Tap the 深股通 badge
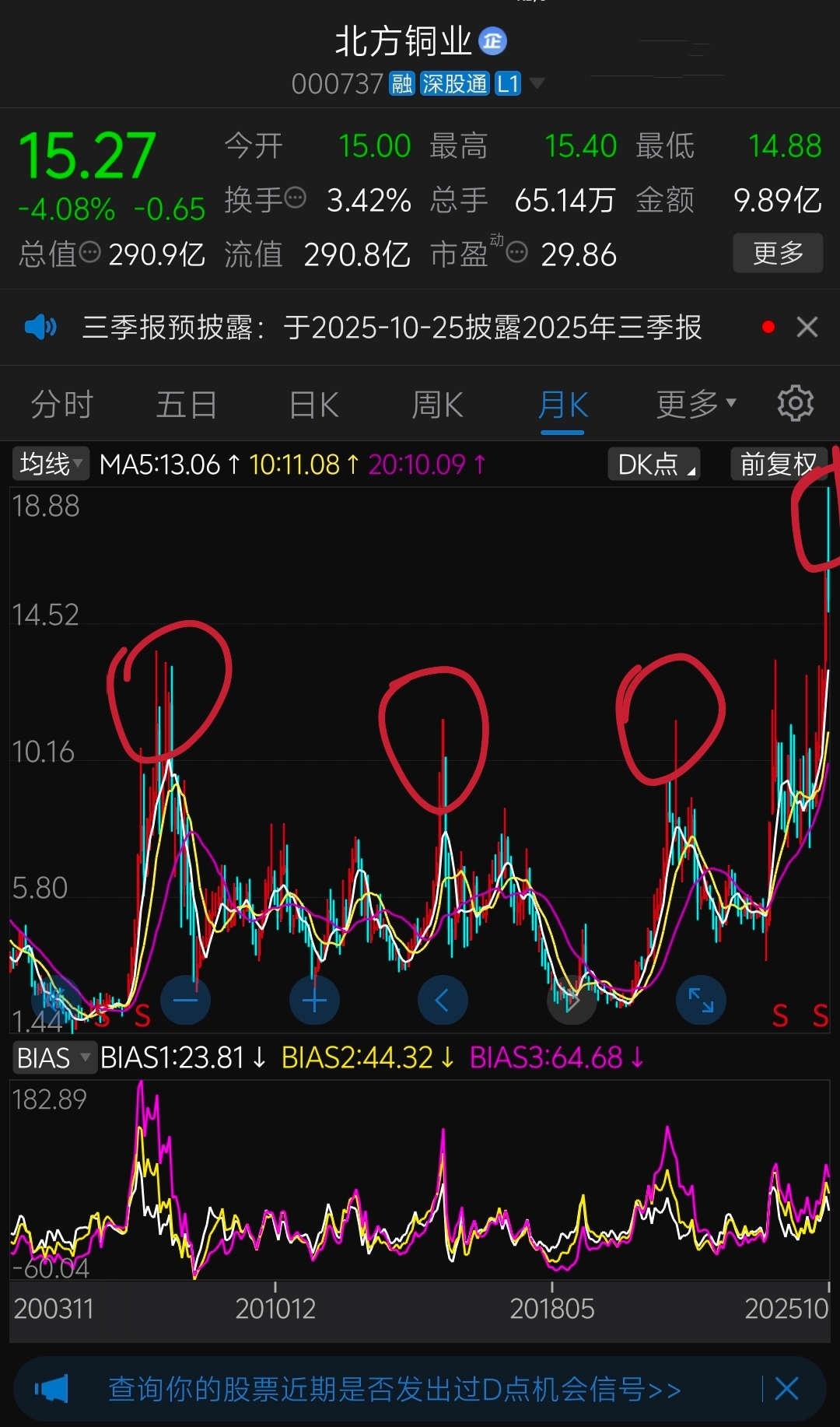Image resolution: width=840 pixels, height=1427 pixels. [x=455, y=83]
